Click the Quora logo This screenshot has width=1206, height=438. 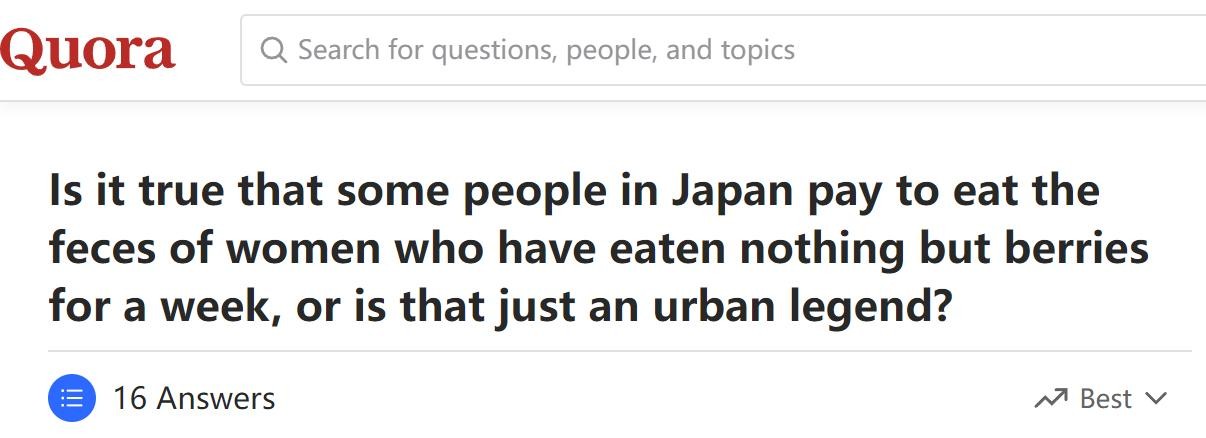pos(87,49)
